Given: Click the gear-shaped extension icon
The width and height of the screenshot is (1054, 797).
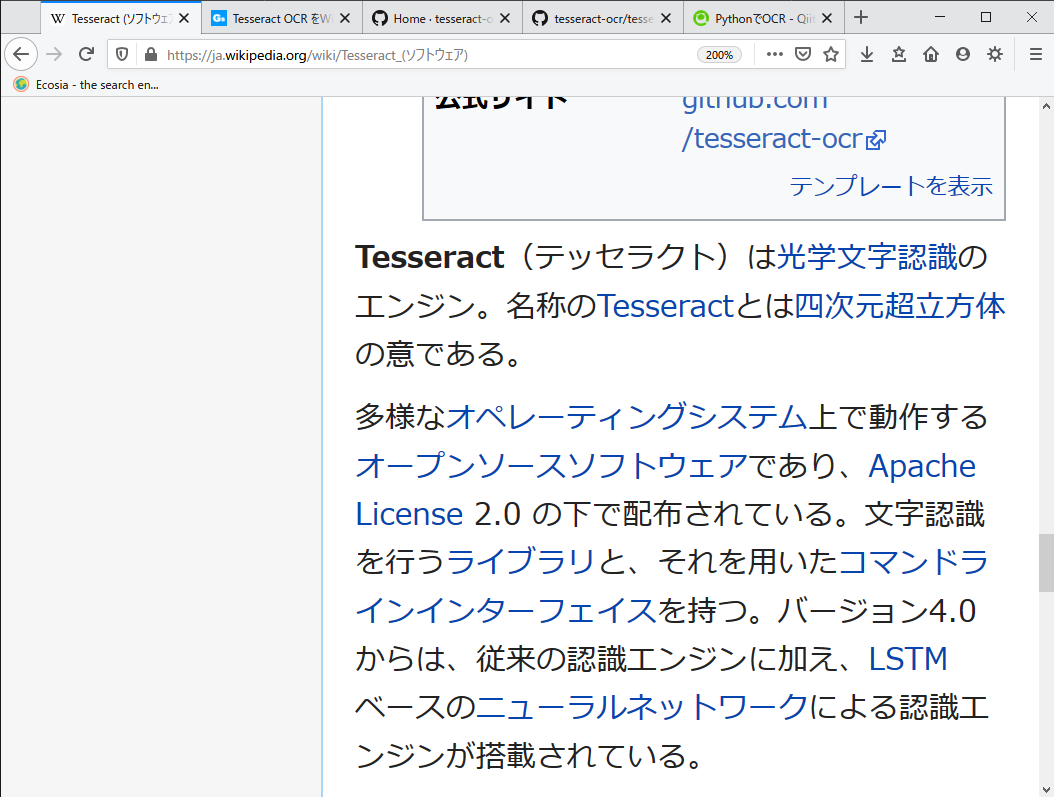Looking at the screenshot, I should click(x=994, y=54).
